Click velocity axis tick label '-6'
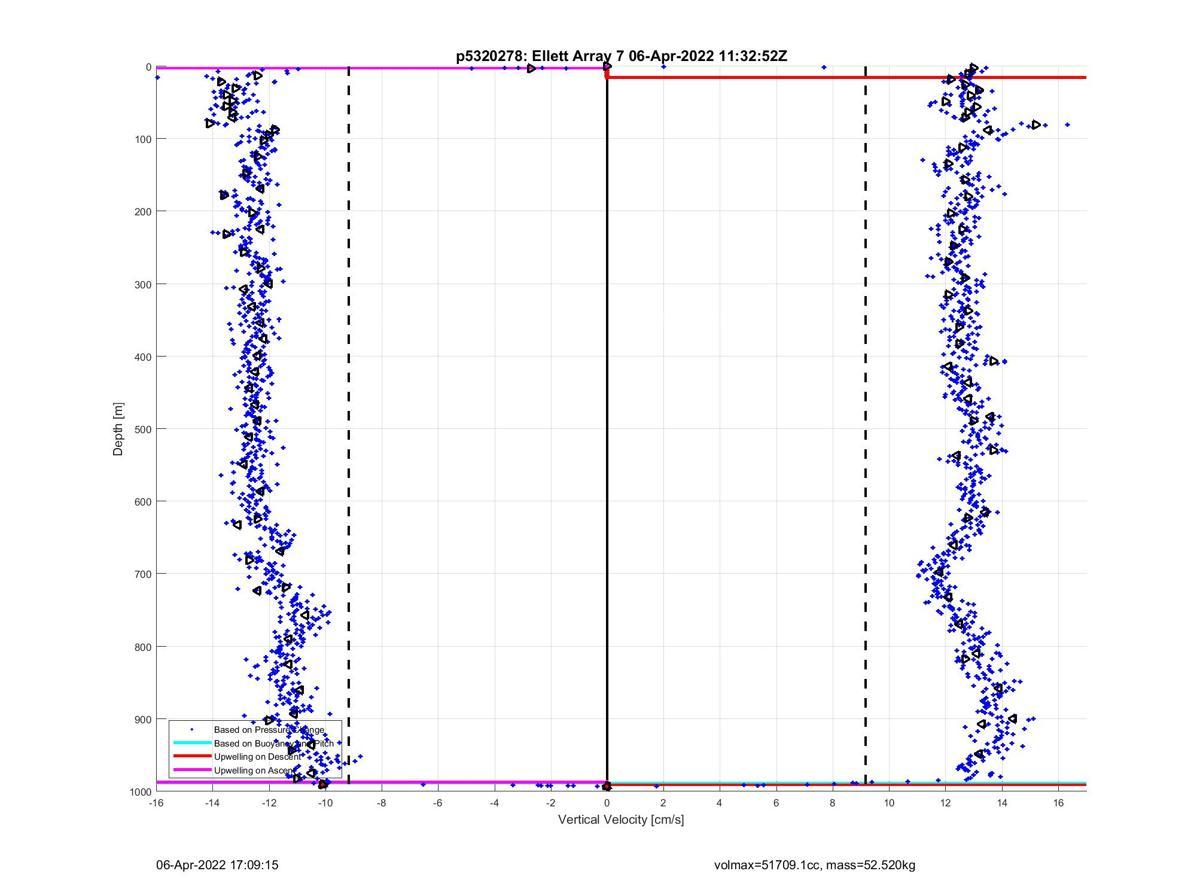The image size is (1200, 889). coord(438,803)
